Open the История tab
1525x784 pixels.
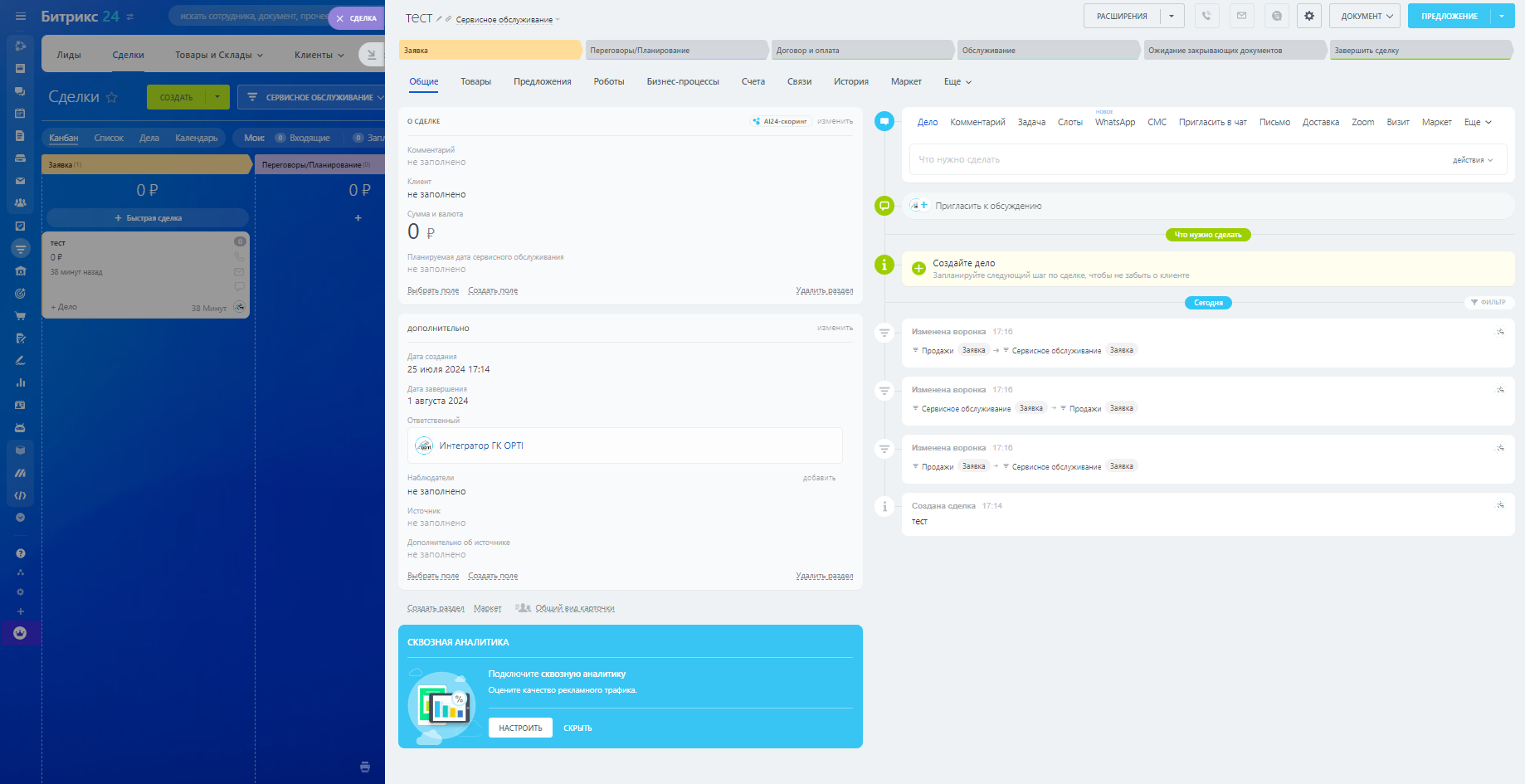851,81
